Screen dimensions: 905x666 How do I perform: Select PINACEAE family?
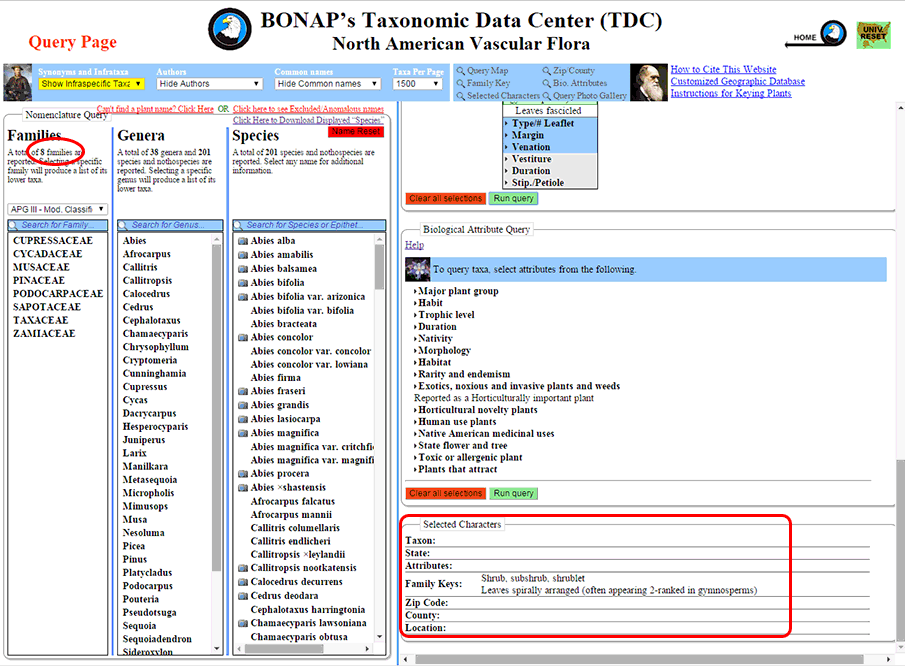point(39,280)
